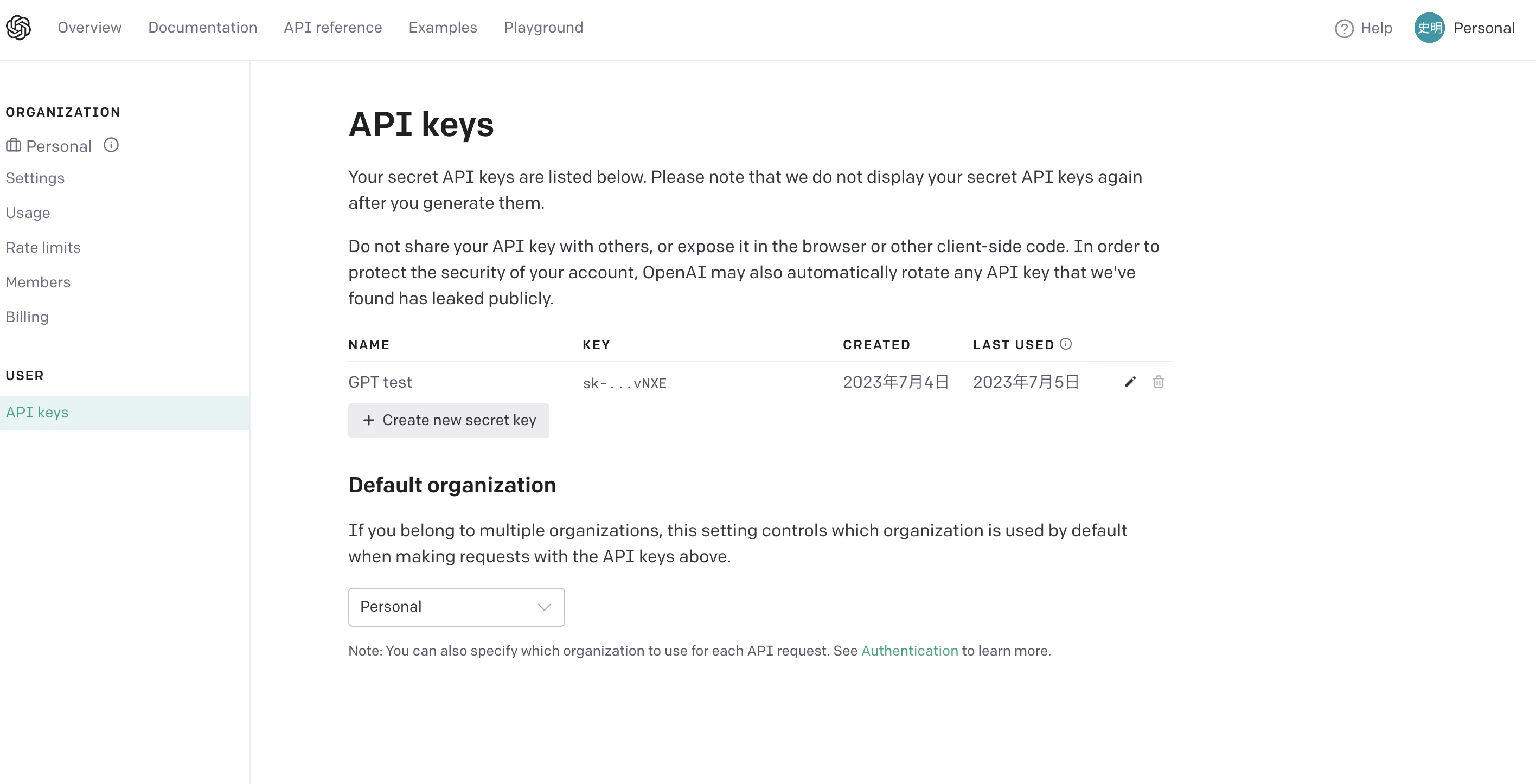Follow the Authentication link
1536x784 pixels.
[910, 651]
